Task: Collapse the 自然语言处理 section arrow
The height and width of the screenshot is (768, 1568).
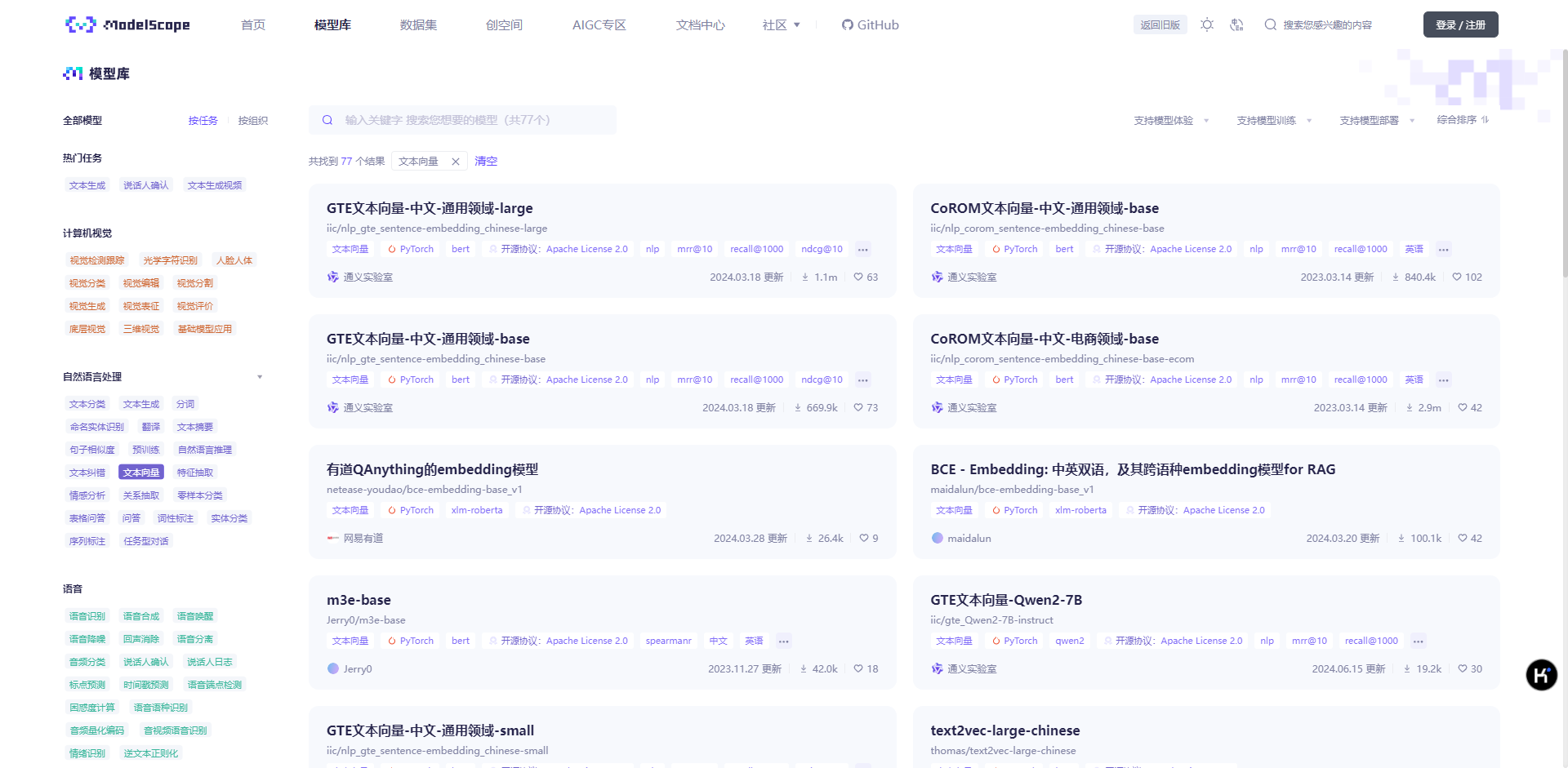Action: click(x=260, y=377)
